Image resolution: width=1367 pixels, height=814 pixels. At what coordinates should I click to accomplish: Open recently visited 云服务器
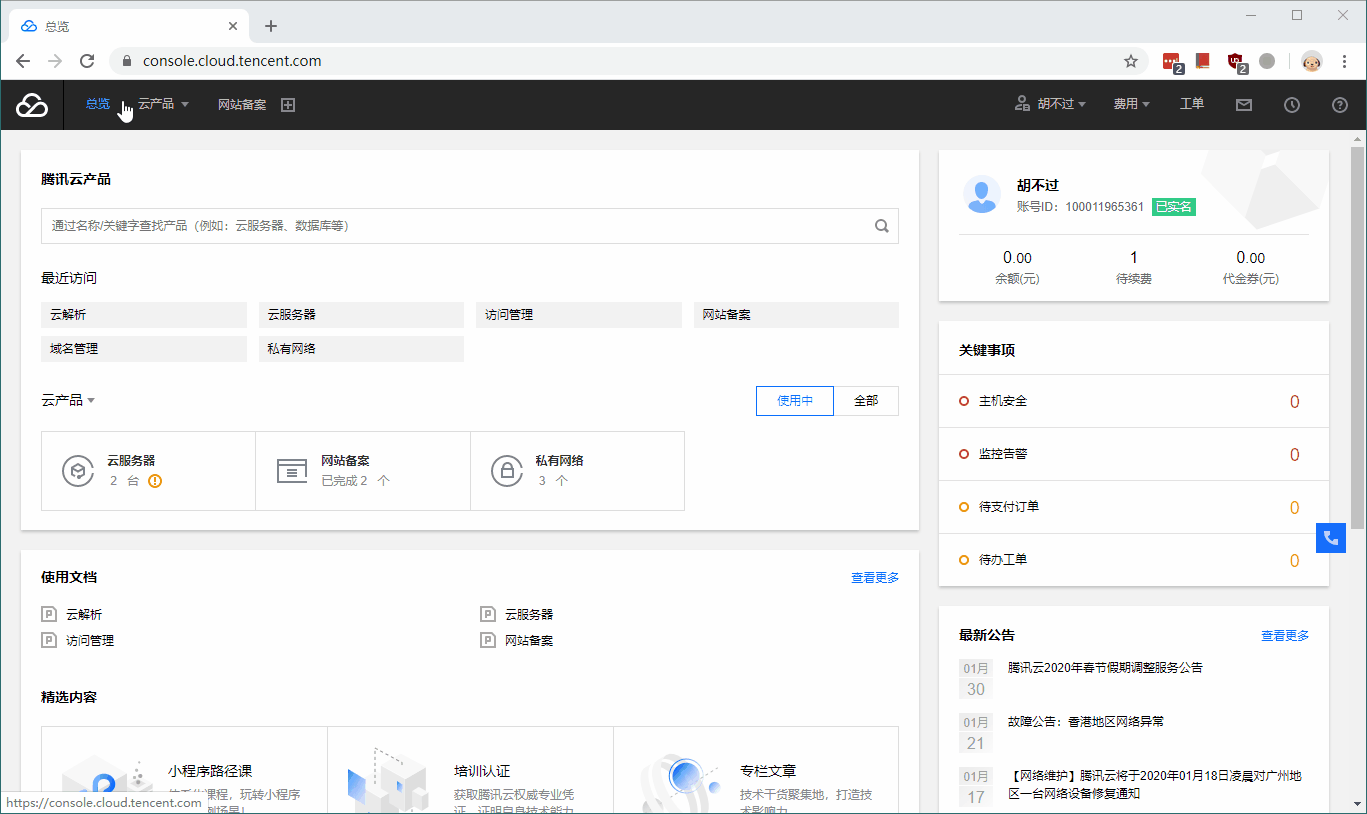[x=361, y=315]
